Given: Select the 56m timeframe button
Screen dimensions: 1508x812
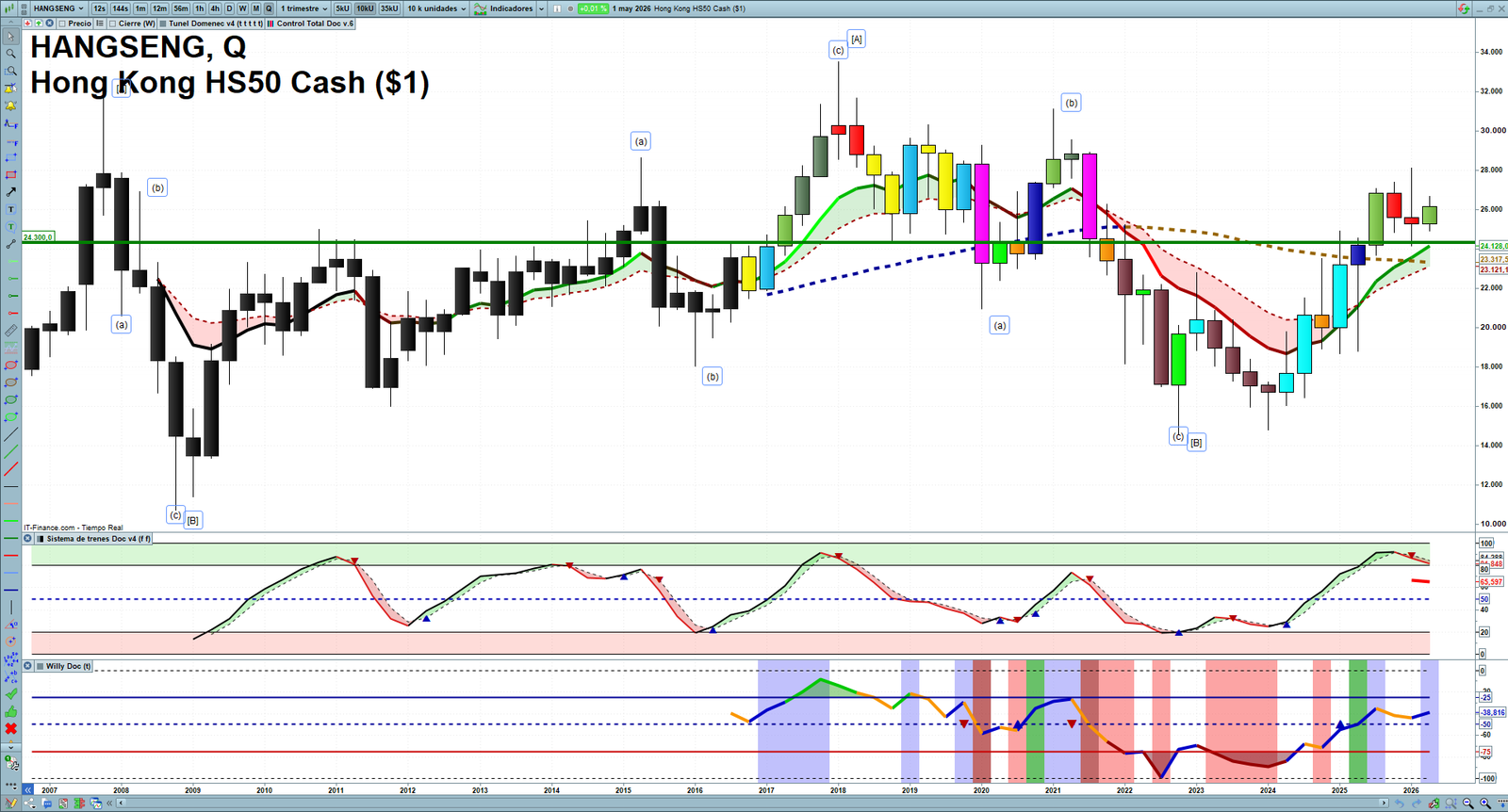Looking at the screenshot, I should (181, 8).
